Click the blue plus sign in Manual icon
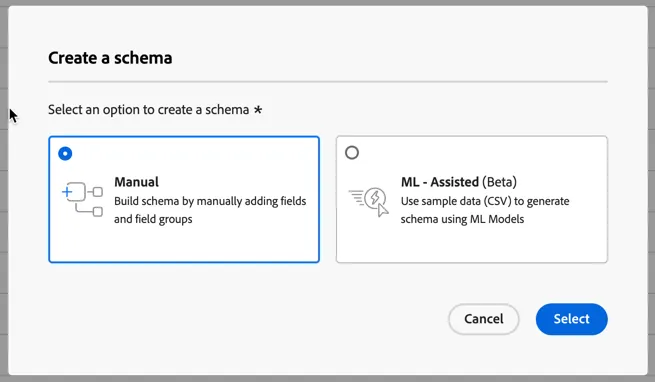655x382 pixels. (x=67, y=192)
